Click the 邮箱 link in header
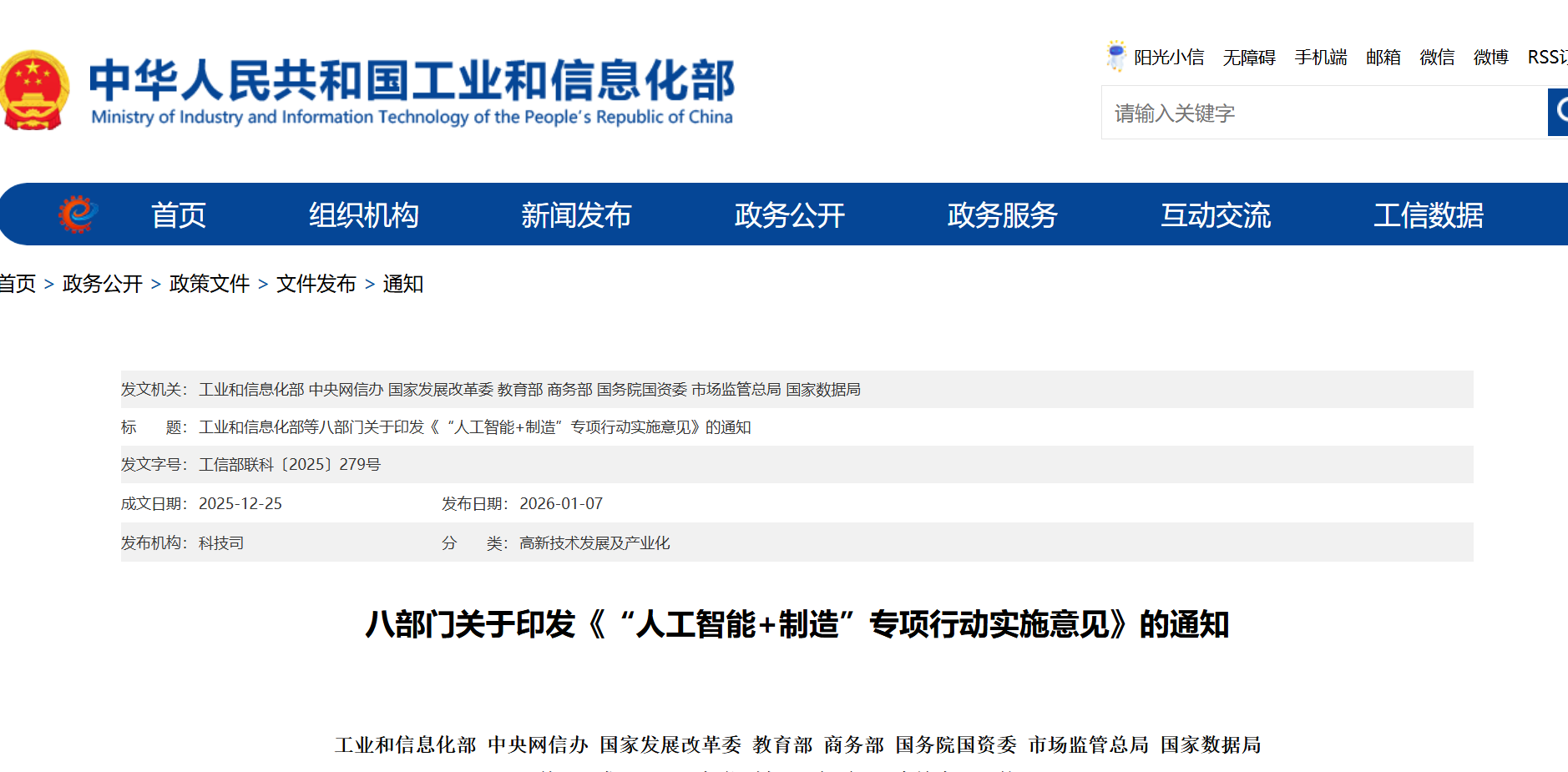The width and height of the screenshot is (1568, 772). [x=1383, y=58]
